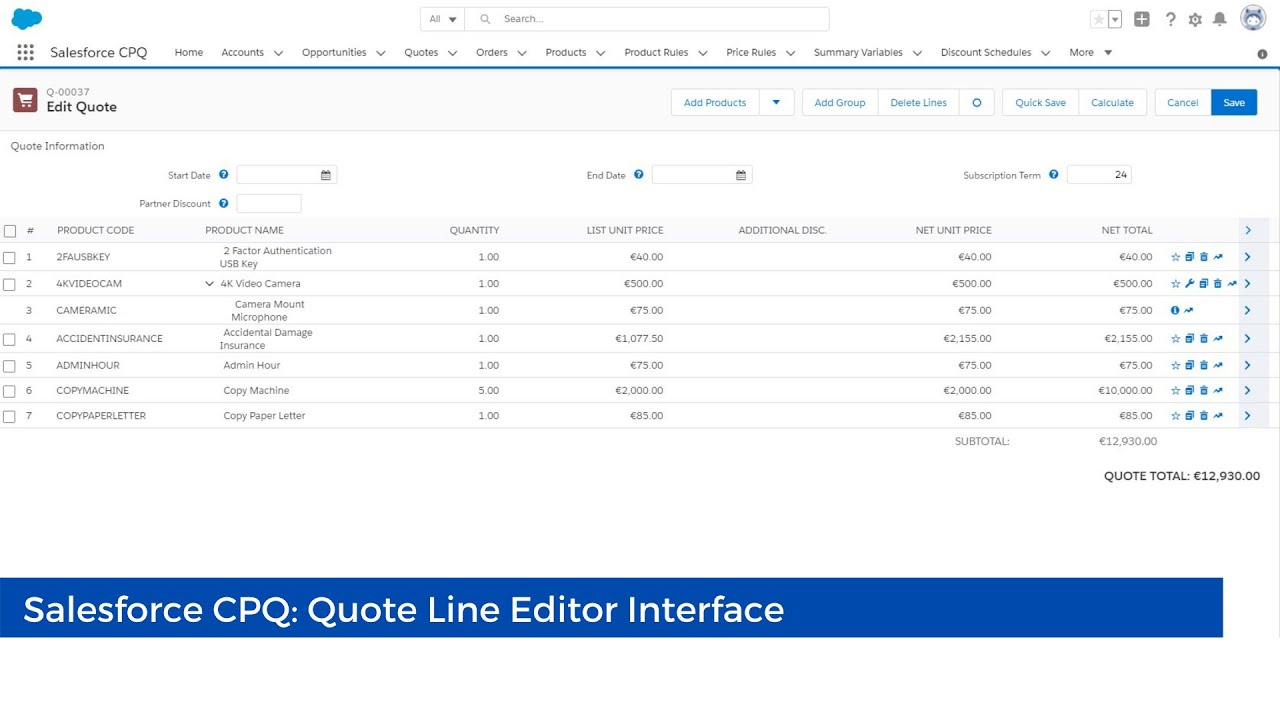The width and height of the screenshot is (1280, 720).
Task: Open the Help question mark icon
Action: (x=1170, y=19)
